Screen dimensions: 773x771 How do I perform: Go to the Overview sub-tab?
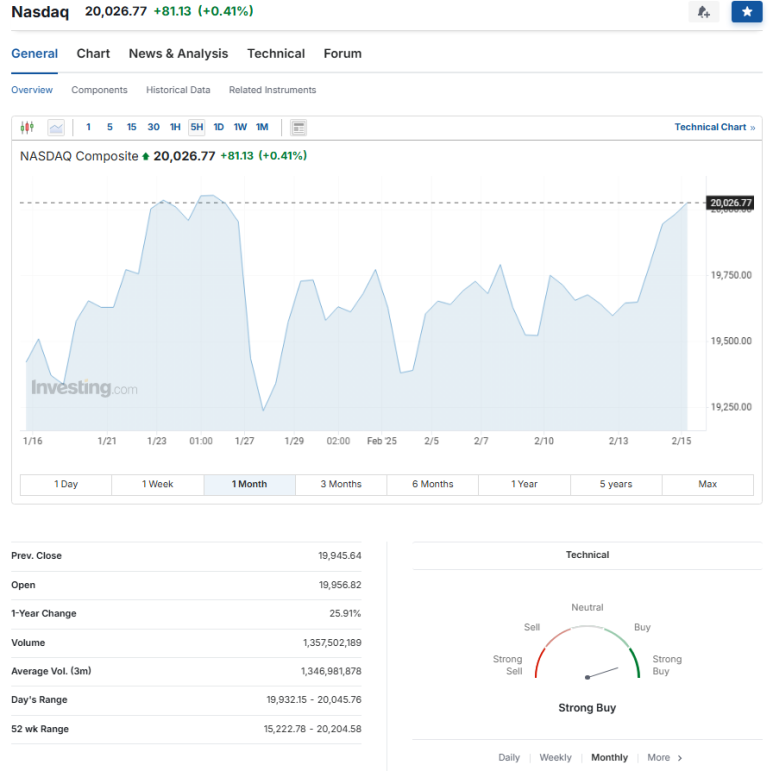coord(32,90)
